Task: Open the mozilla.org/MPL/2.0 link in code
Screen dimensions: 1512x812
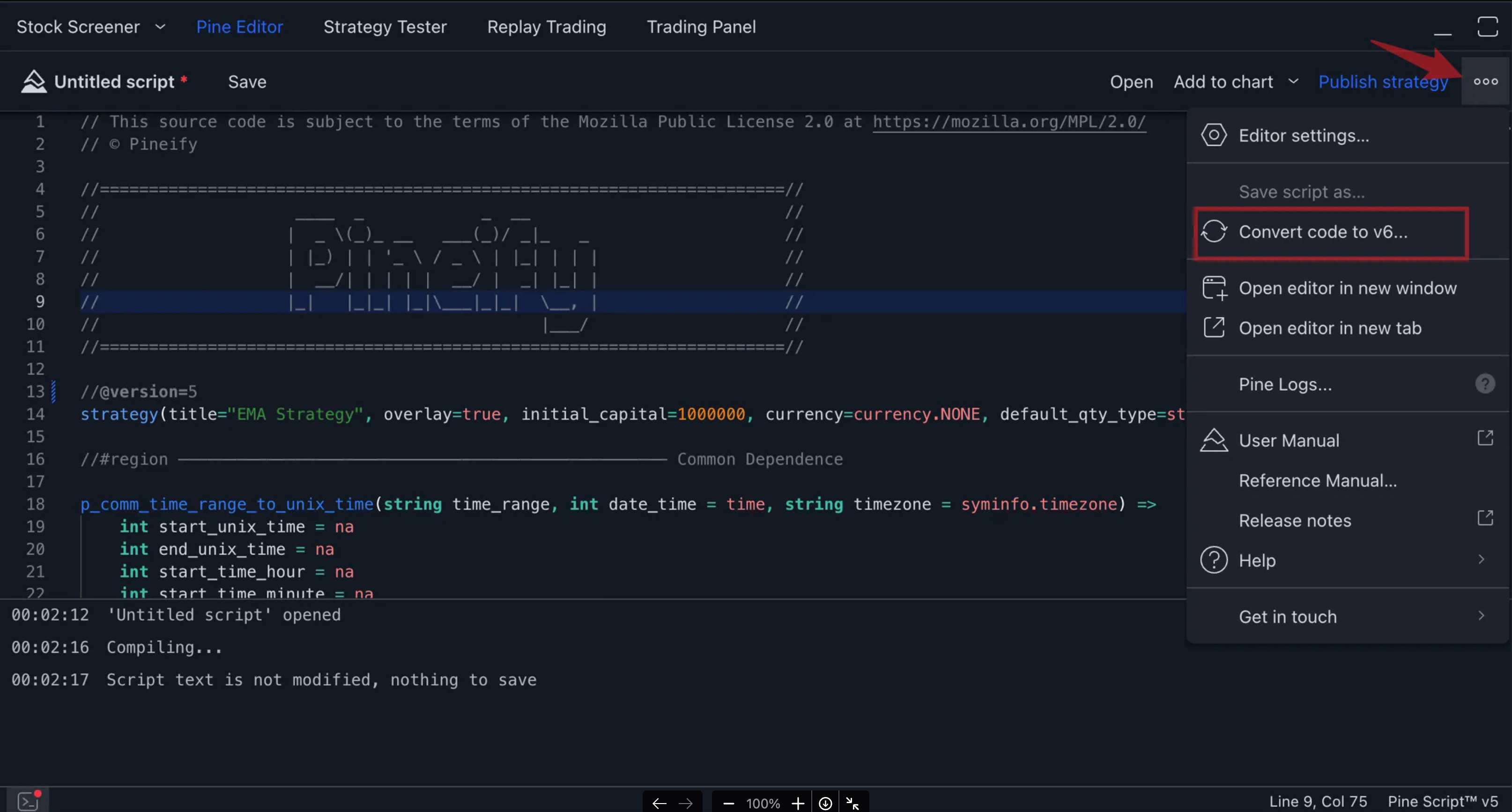Action: tap(1009, 122)
